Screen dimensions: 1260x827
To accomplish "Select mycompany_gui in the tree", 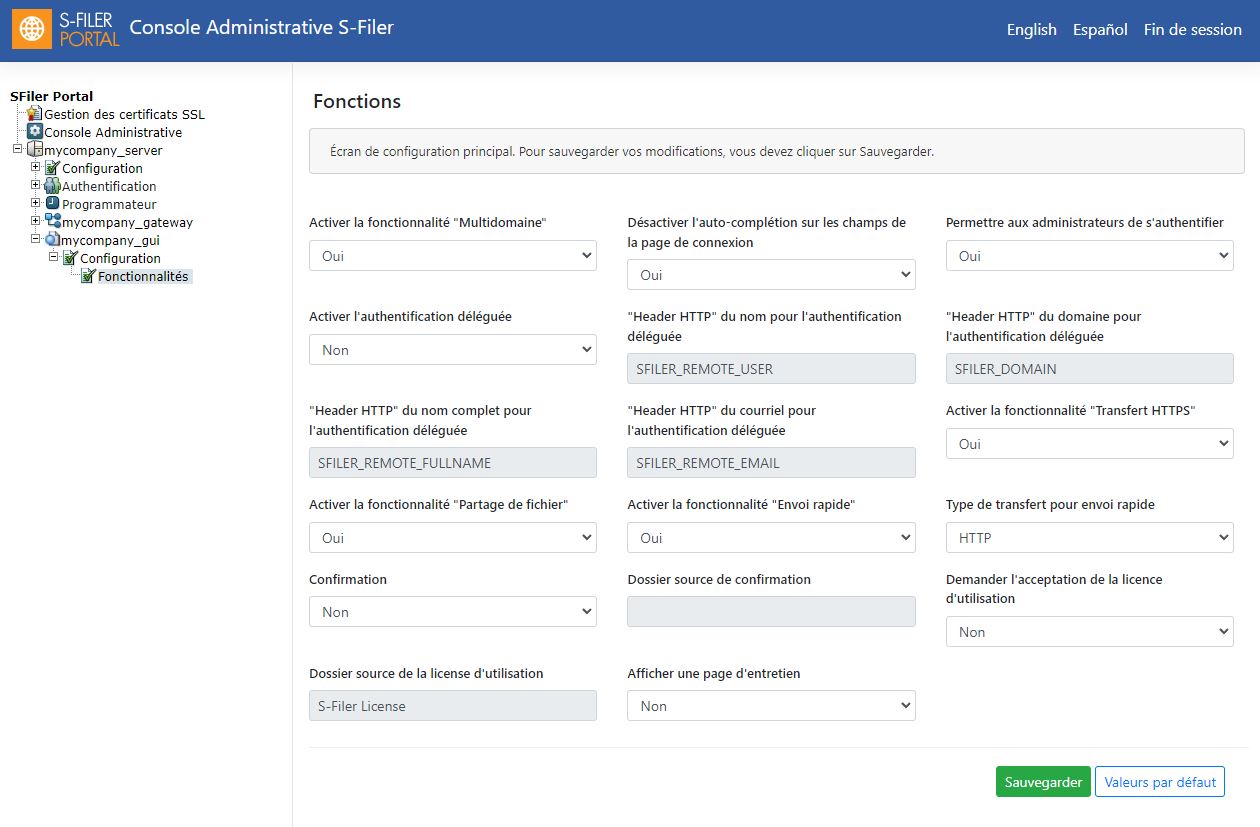I will tap(110, 240).
